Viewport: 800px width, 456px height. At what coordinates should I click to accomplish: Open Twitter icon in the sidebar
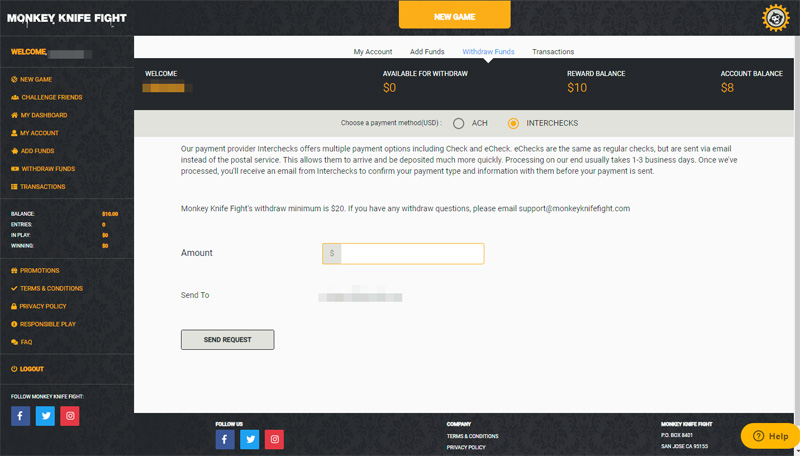pyautogui.click(x=45, y=416)
